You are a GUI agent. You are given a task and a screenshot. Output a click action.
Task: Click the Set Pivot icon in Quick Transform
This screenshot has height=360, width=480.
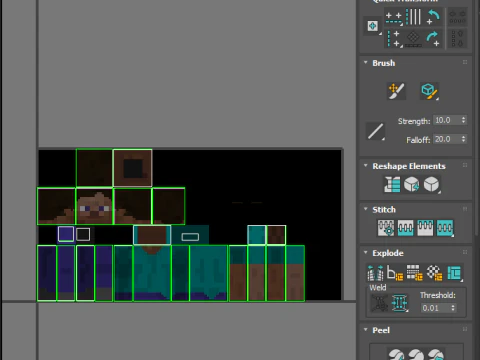point(373,26)
